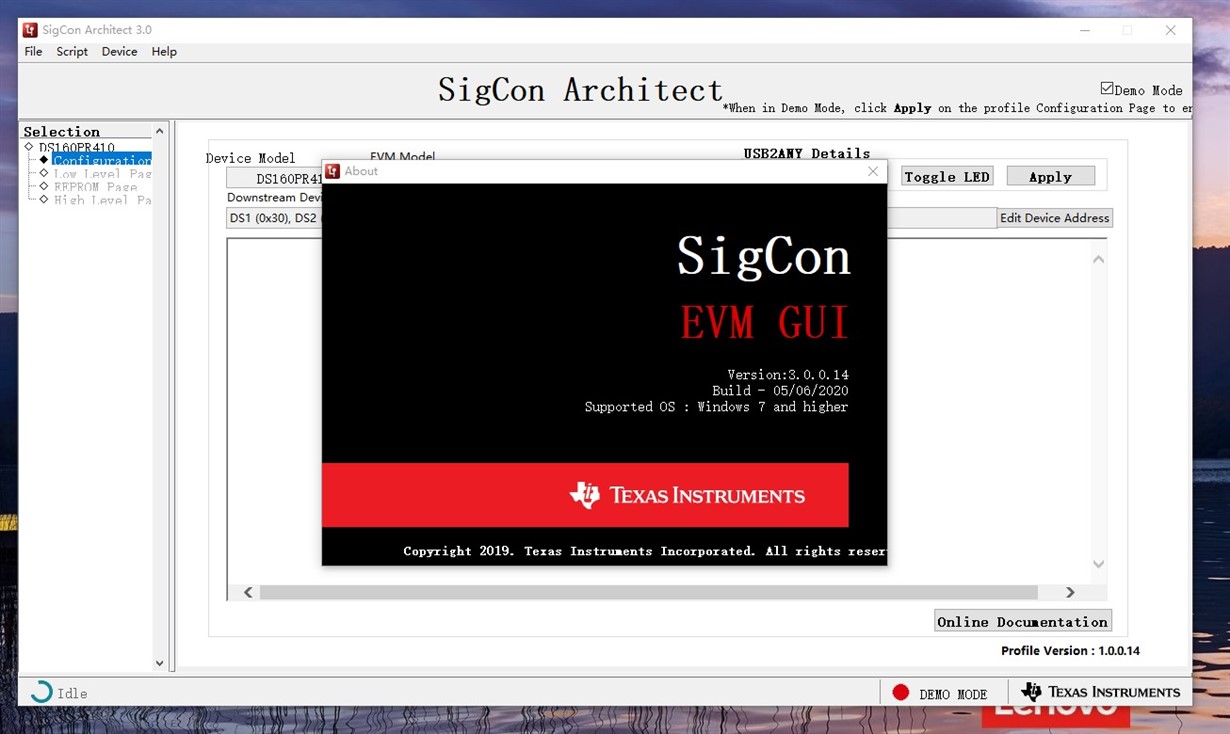Click the Idle status spinner icon
Image resolution: width=1230 pixels, height=734 pixels.
coord(41,692)
